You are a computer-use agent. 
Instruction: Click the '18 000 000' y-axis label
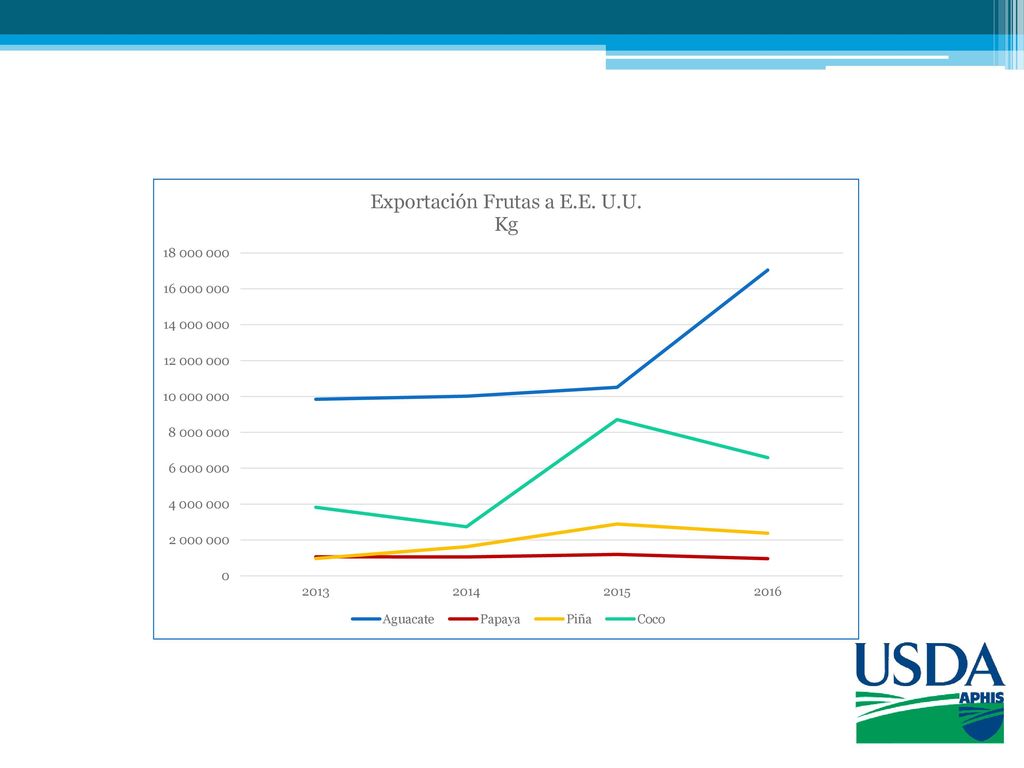196,253
